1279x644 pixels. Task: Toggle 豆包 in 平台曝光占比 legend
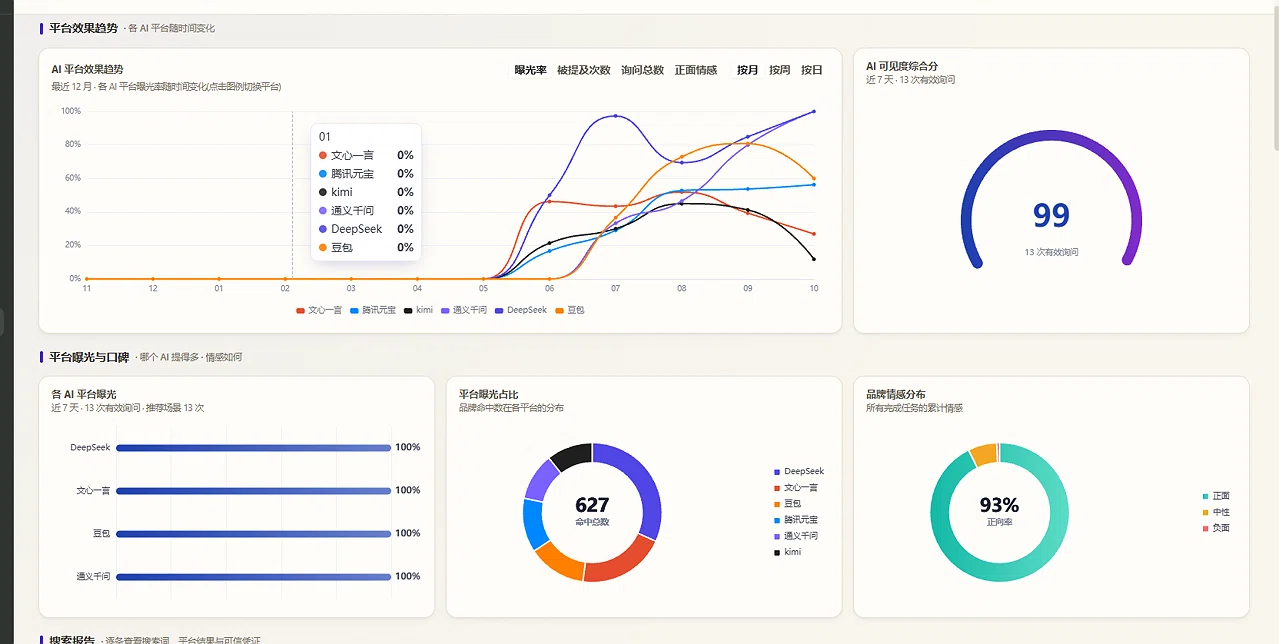pos(788,503)
